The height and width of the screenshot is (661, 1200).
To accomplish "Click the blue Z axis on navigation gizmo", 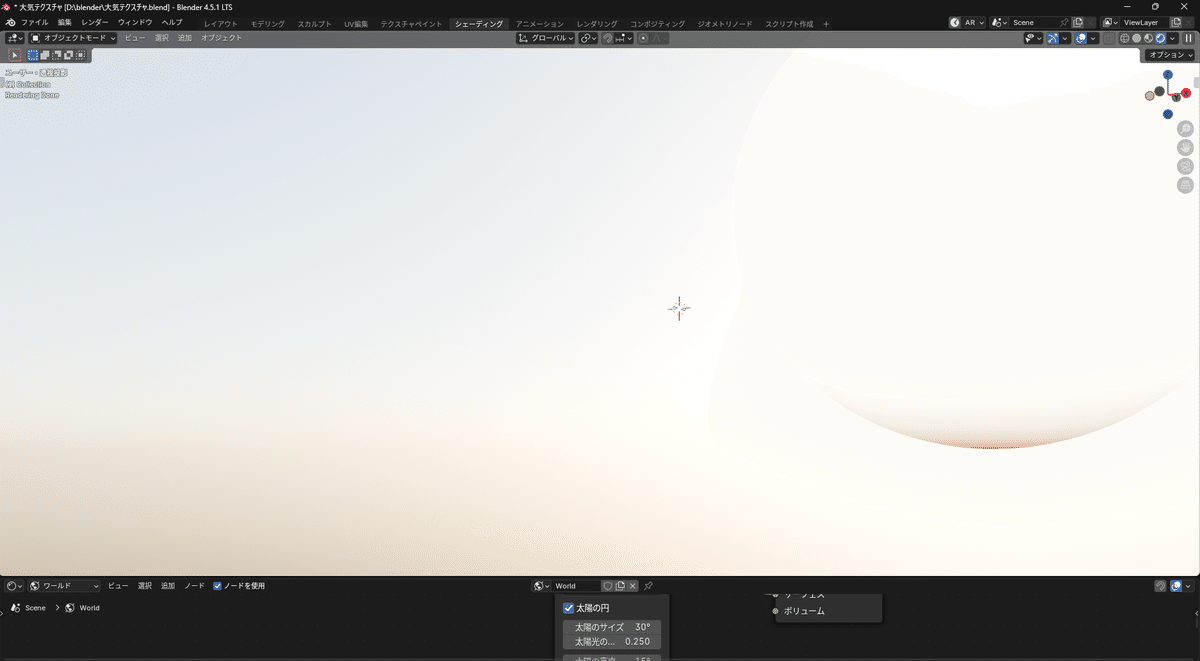I will 1168,75.
